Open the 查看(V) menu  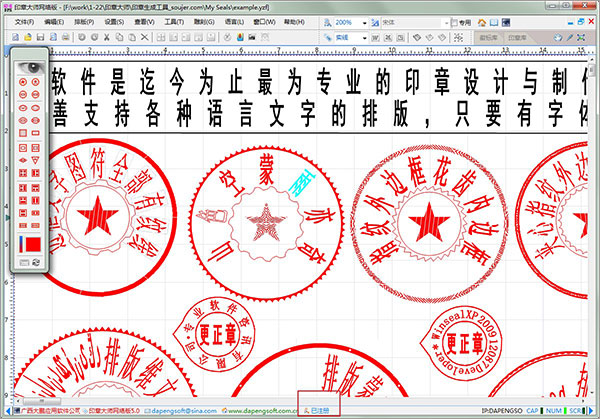pos(144,22)
